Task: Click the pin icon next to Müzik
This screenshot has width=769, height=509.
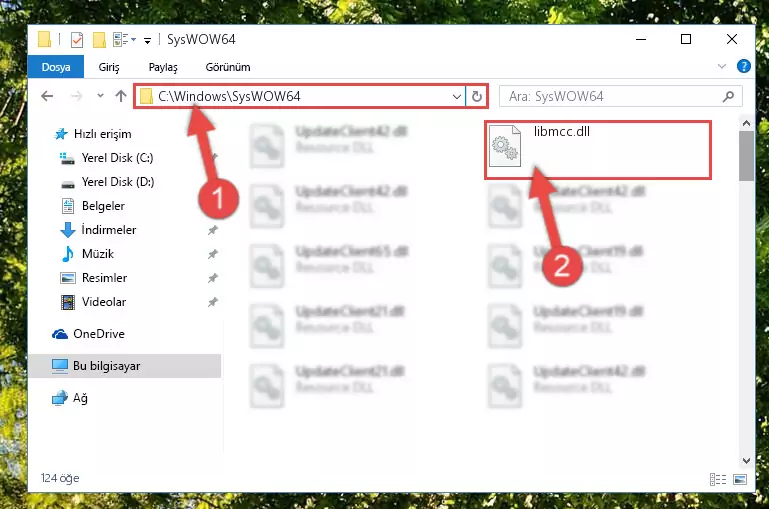Action: coord(212,254)
